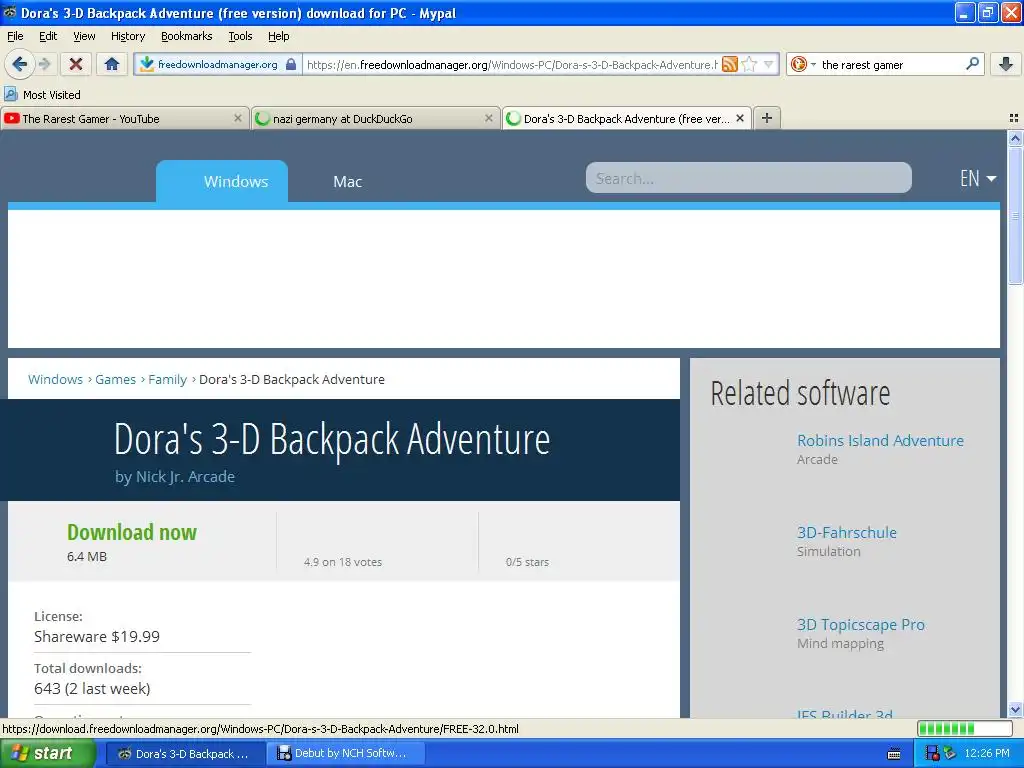Viewport: 1024px width, 768px height.
Task: Click the system tray clock 12:26 PM
Action: 987,754
